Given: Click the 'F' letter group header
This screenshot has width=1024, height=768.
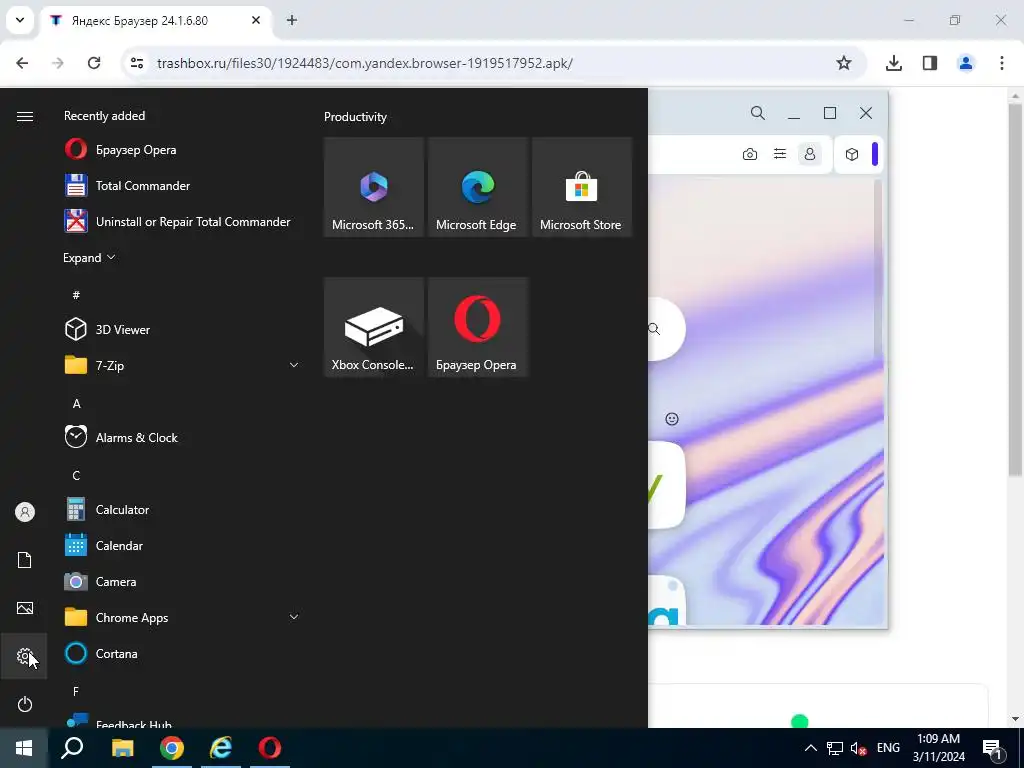Looking at the screenshot, I should pos(76,691).
